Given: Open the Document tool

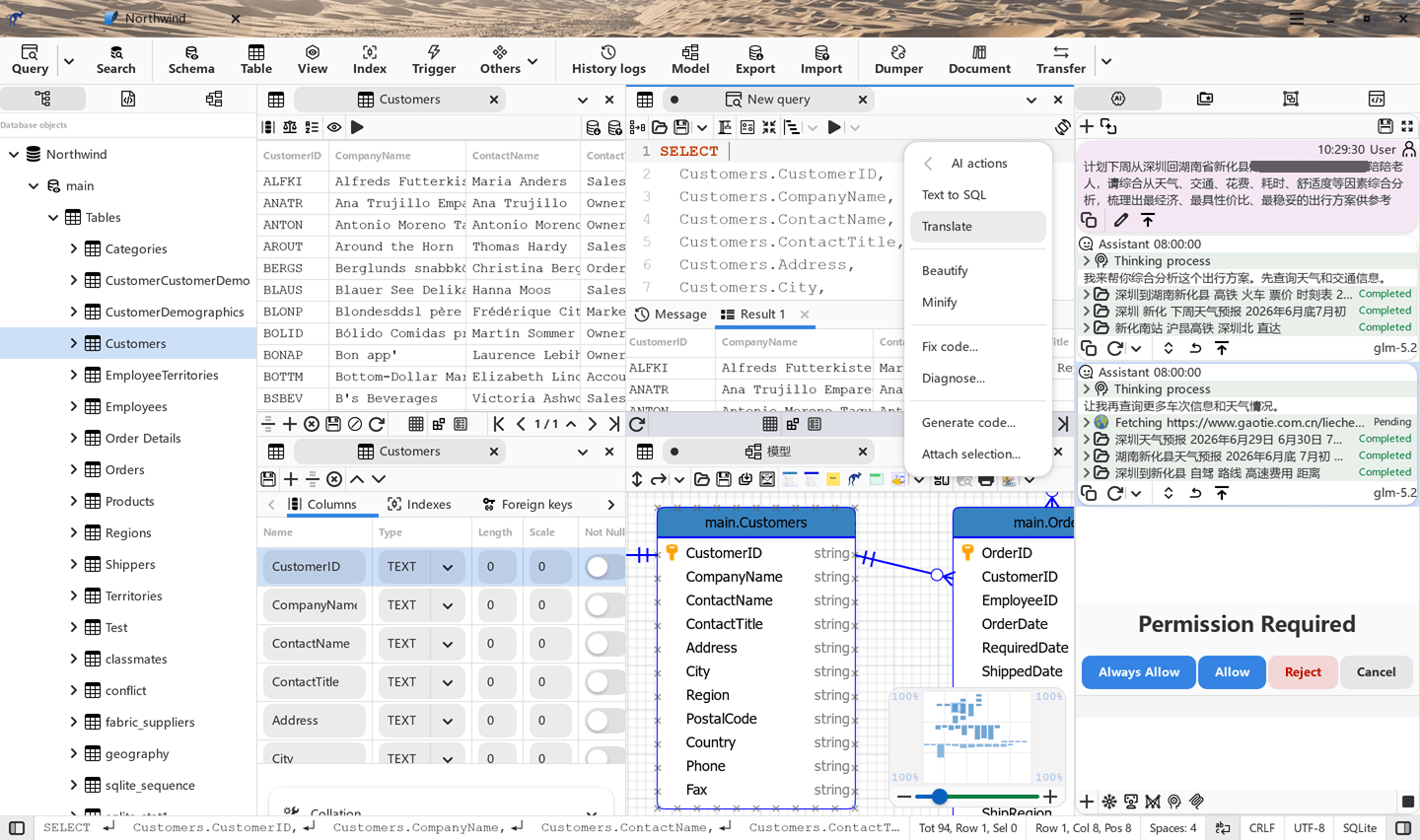Looking at the screenshot, I should [979, 59].
